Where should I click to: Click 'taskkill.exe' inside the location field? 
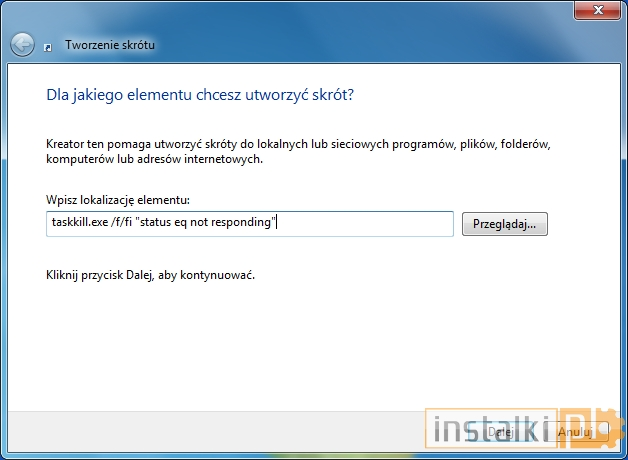pos(82,223)
